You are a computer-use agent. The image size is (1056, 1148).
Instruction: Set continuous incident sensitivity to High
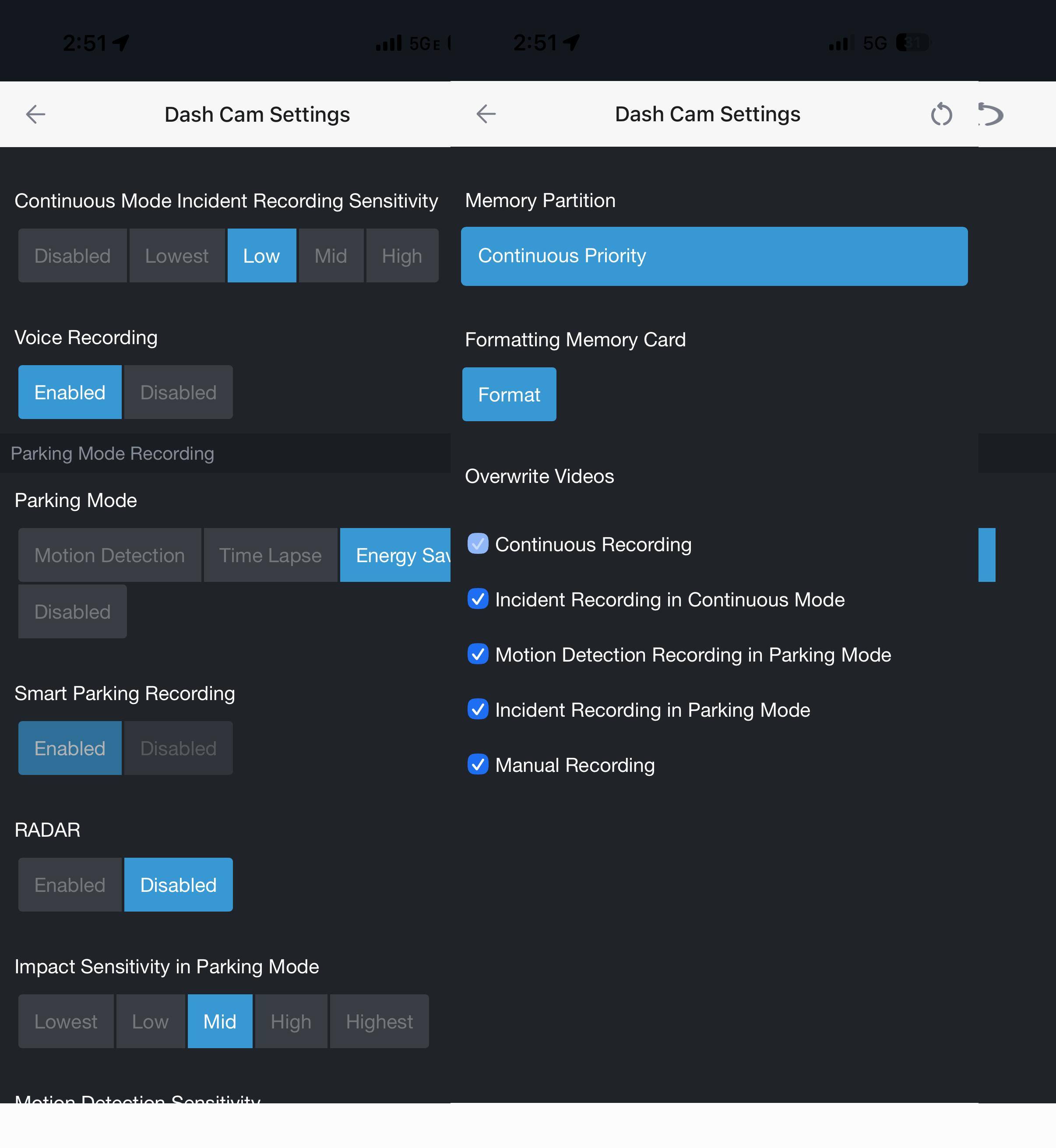click(402, 255)
